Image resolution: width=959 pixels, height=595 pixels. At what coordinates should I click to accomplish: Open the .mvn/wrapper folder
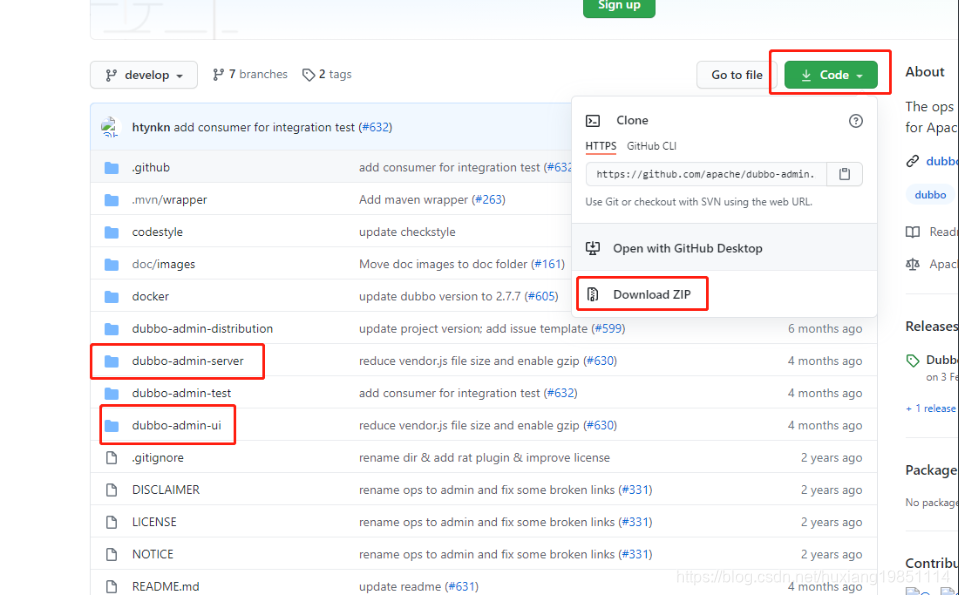pyautogui.click(x=169, y=199)
